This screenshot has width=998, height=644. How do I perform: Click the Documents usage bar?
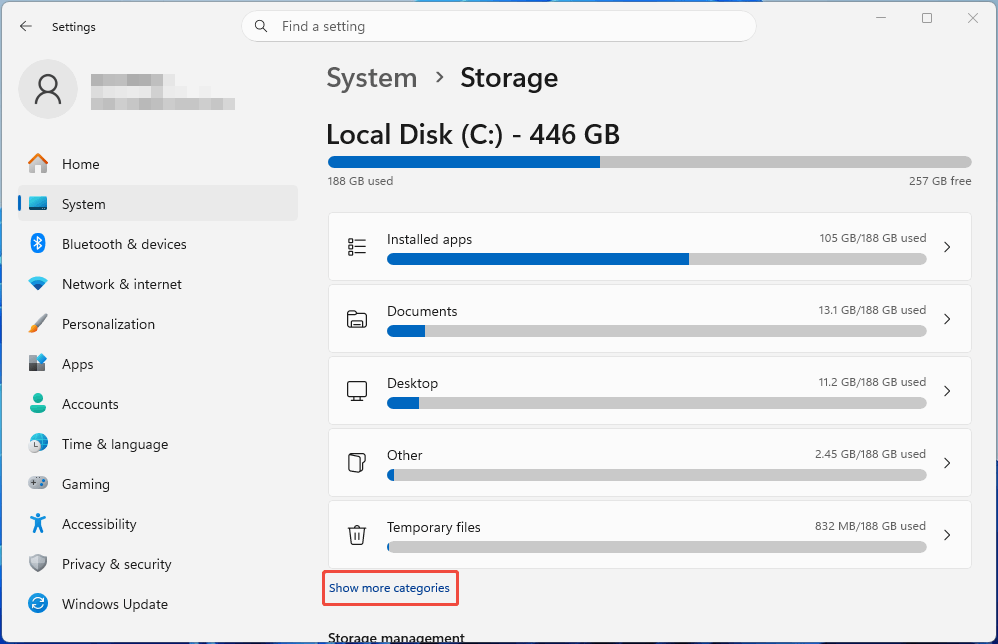[x=656, y=331]
